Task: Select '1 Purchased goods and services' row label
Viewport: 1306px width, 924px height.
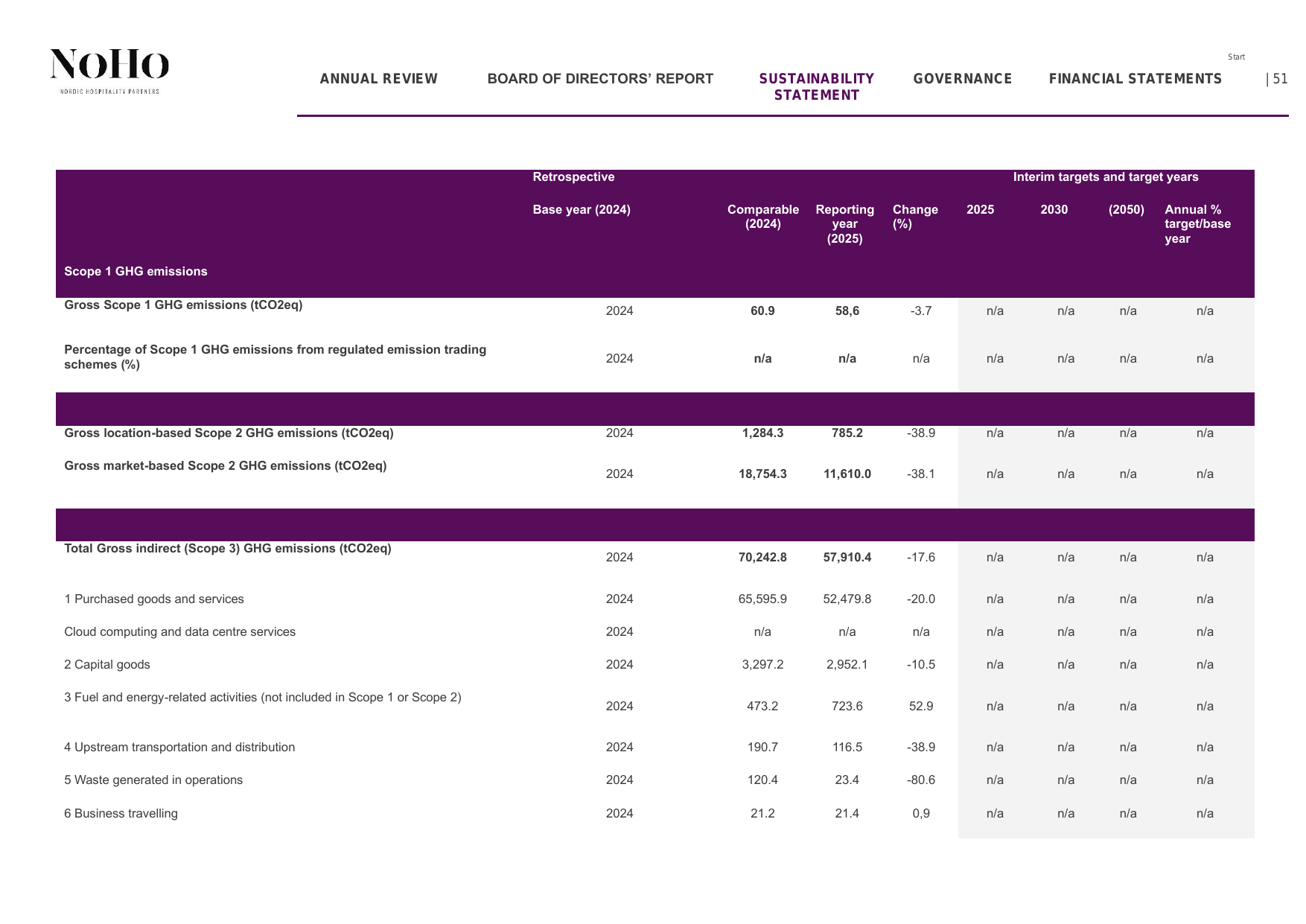Action: (154, 599)
